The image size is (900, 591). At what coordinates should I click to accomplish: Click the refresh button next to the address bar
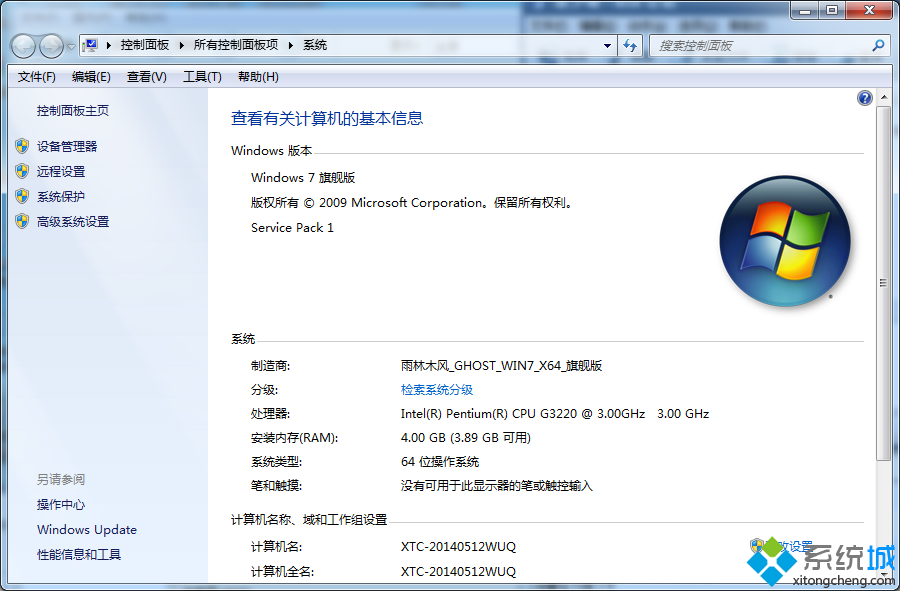pyautogui.click(x=630, y=46)
